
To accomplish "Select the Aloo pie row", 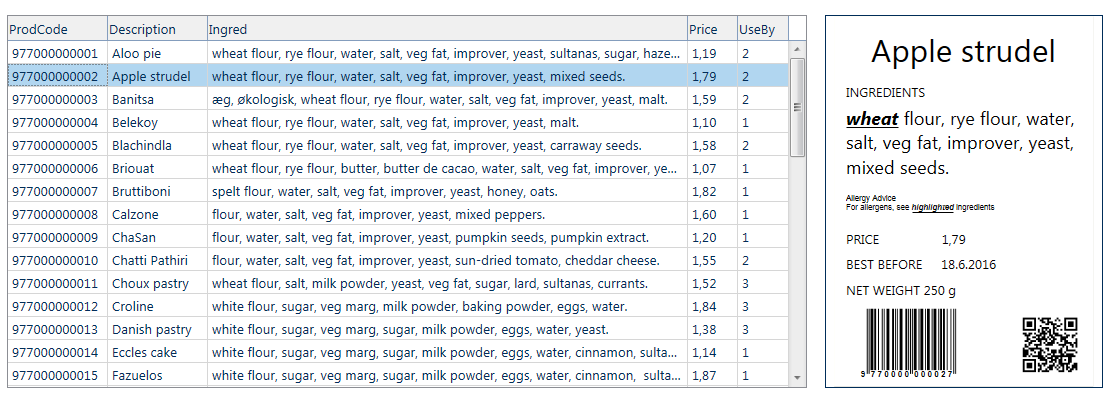I will click(137, 53).
